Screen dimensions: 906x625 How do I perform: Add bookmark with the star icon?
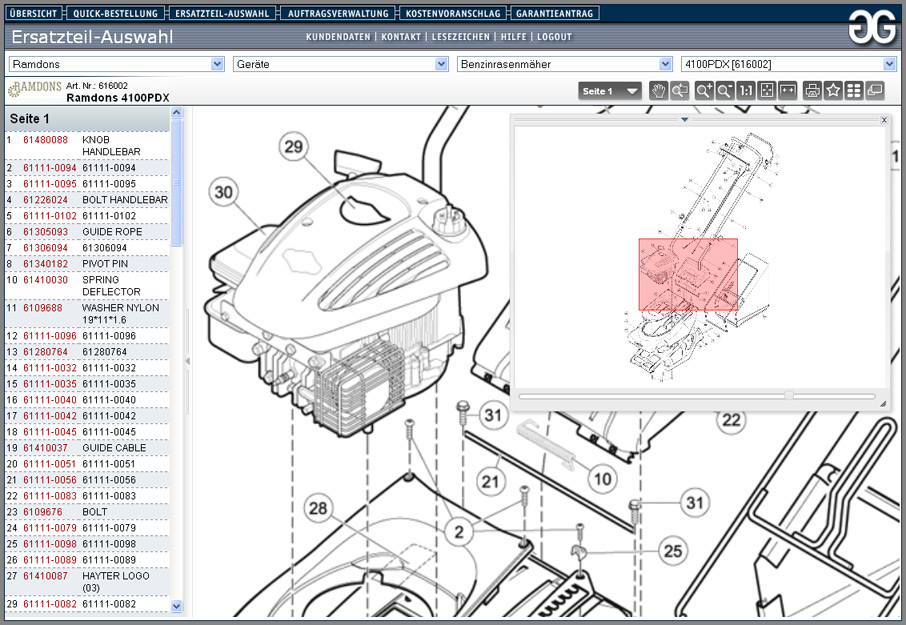pos(833,91)
